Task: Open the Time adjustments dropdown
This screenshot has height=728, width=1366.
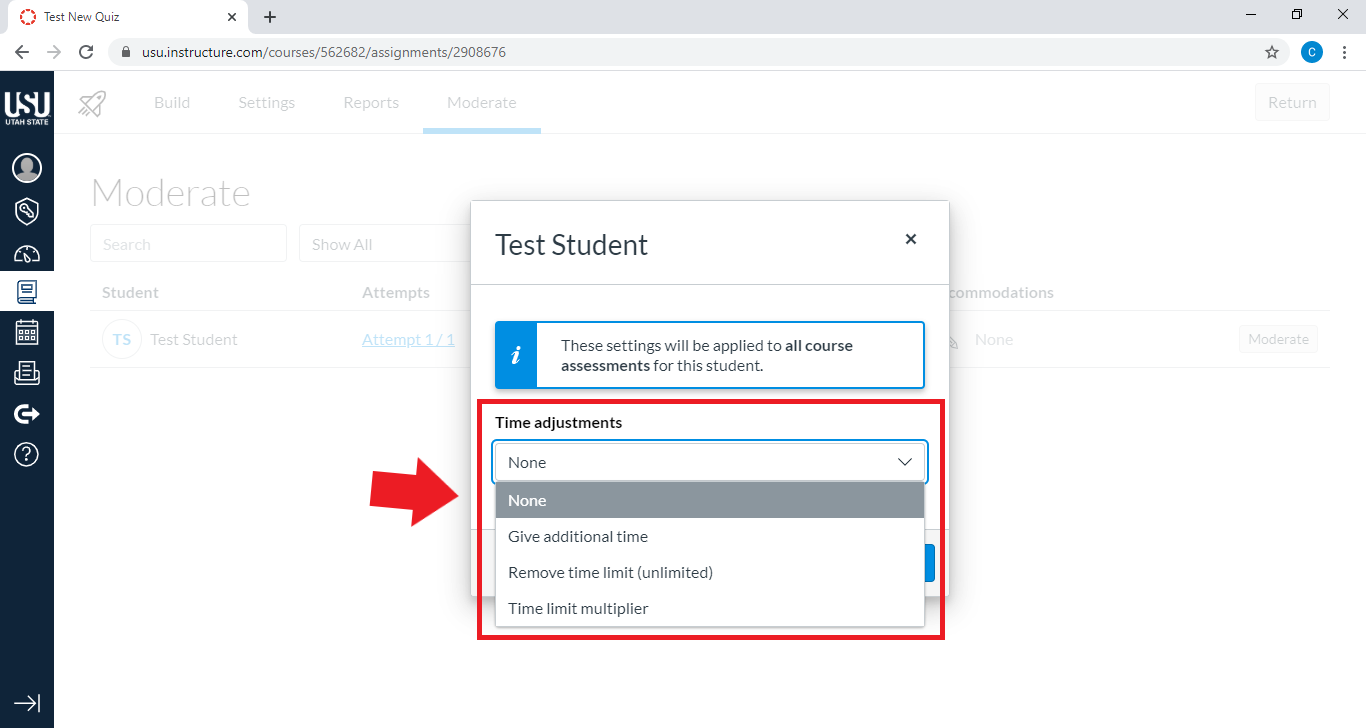Action: point(709,462)
